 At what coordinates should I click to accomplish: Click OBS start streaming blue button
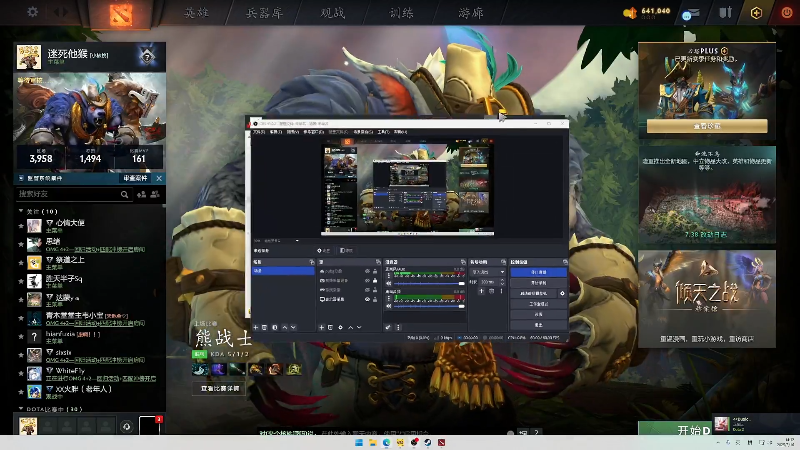(x=538, y=272)
